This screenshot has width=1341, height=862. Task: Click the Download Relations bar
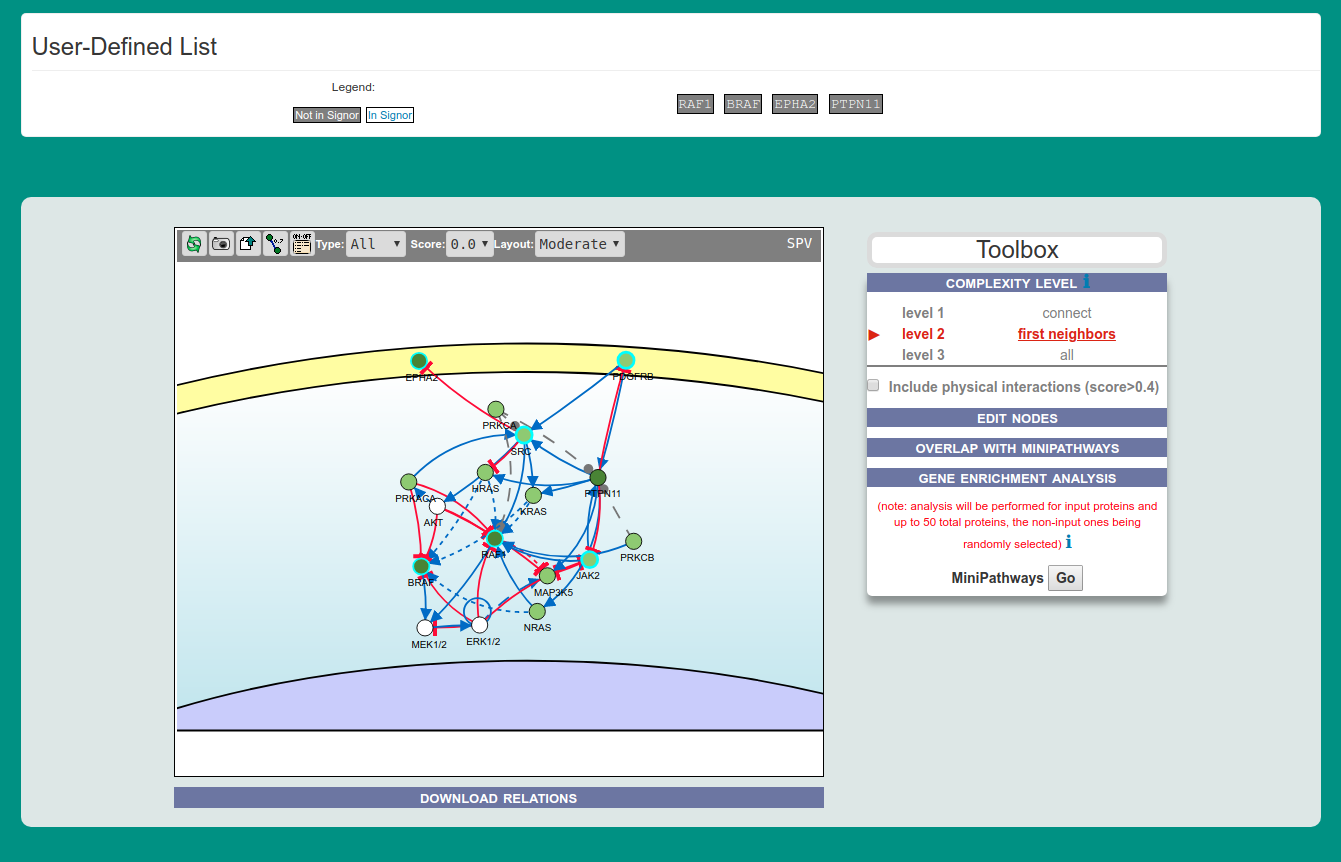point(499,798)
